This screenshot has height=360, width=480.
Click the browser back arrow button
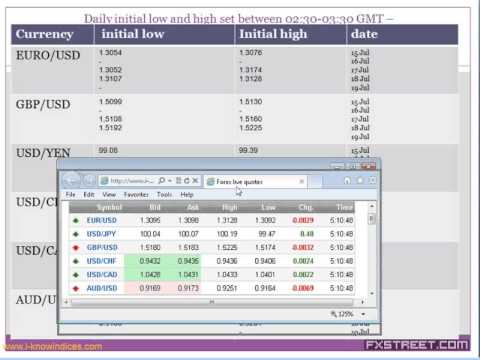point(71,180)
